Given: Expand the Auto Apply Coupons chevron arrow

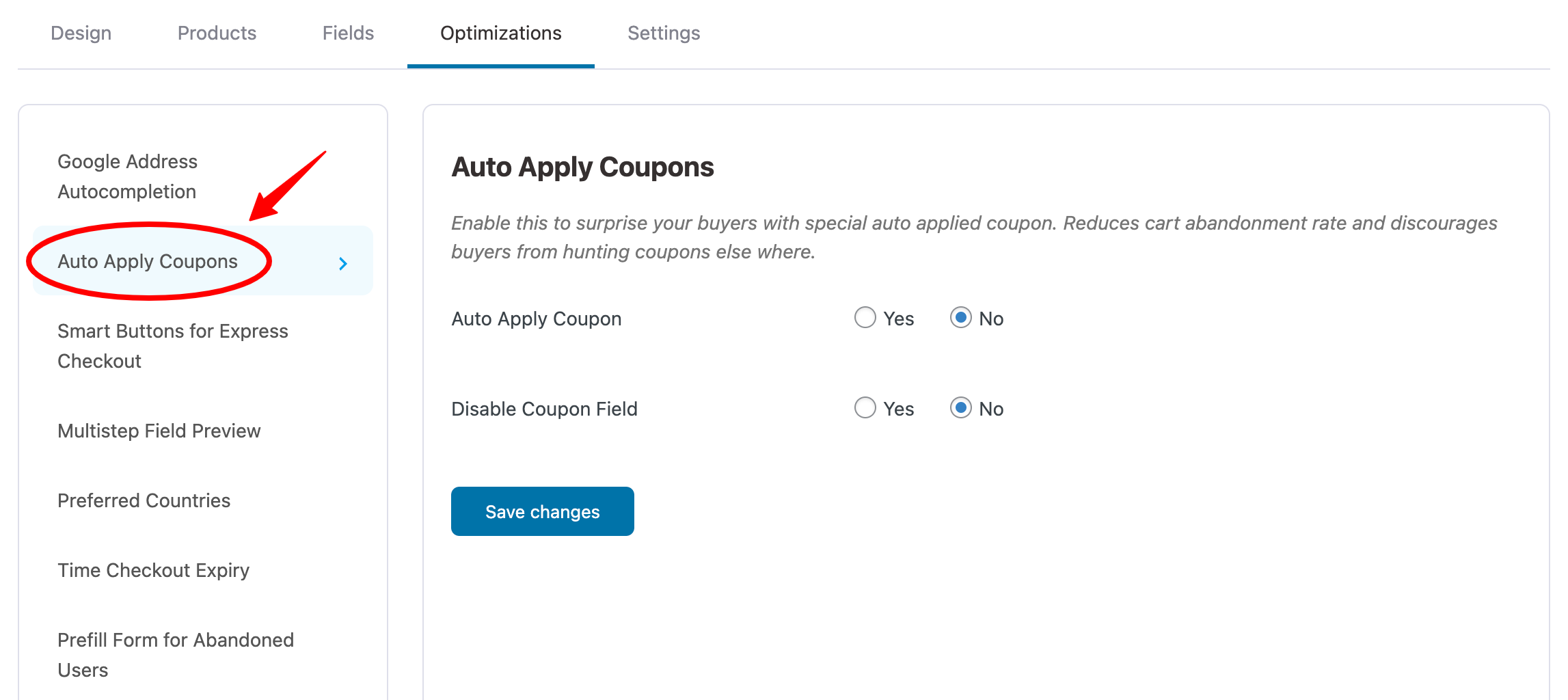Looking at the screenshot, I should click(x=343, y=262).
